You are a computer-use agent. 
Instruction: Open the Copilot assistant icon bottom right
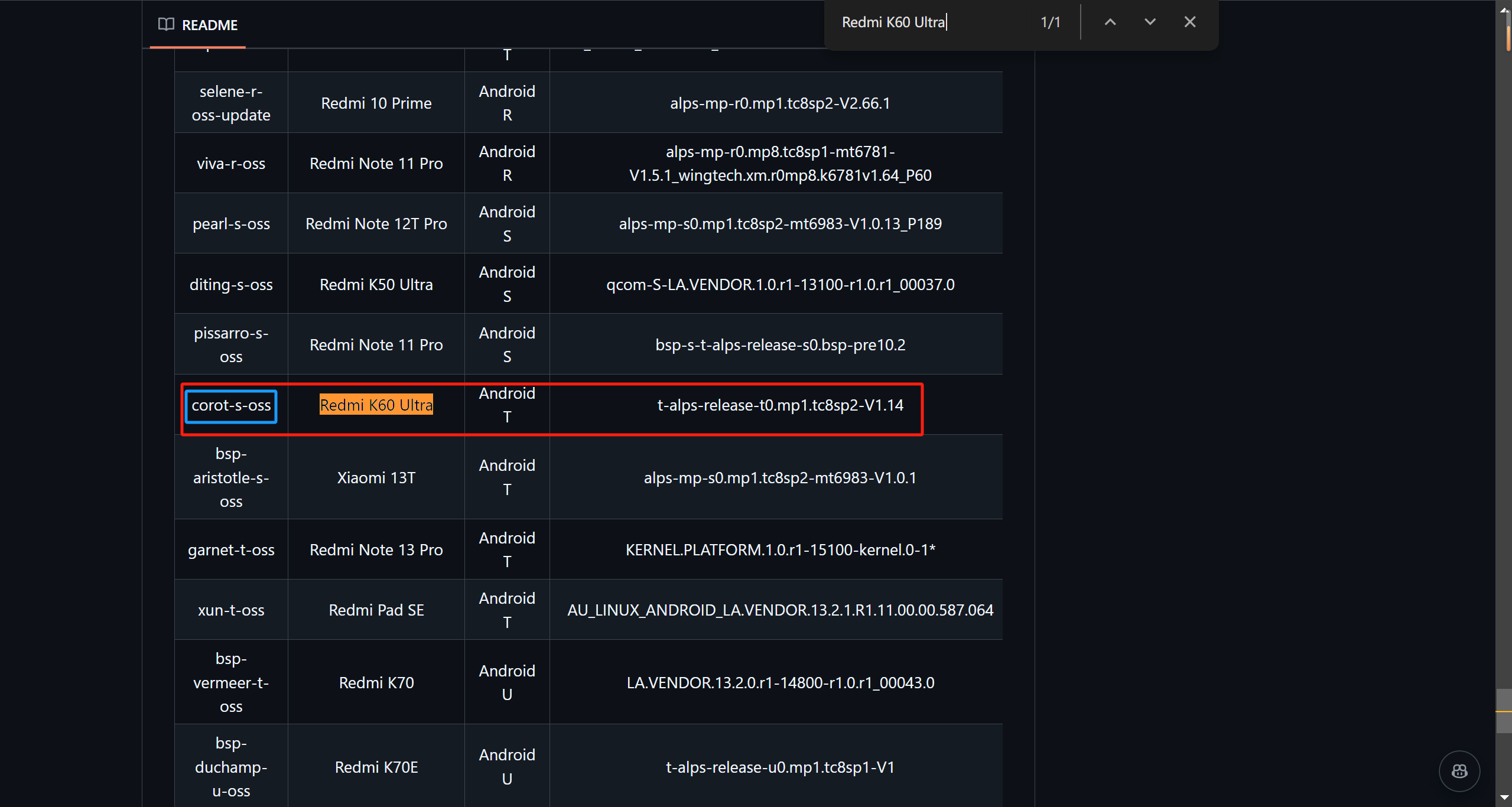coord(1459,770)
